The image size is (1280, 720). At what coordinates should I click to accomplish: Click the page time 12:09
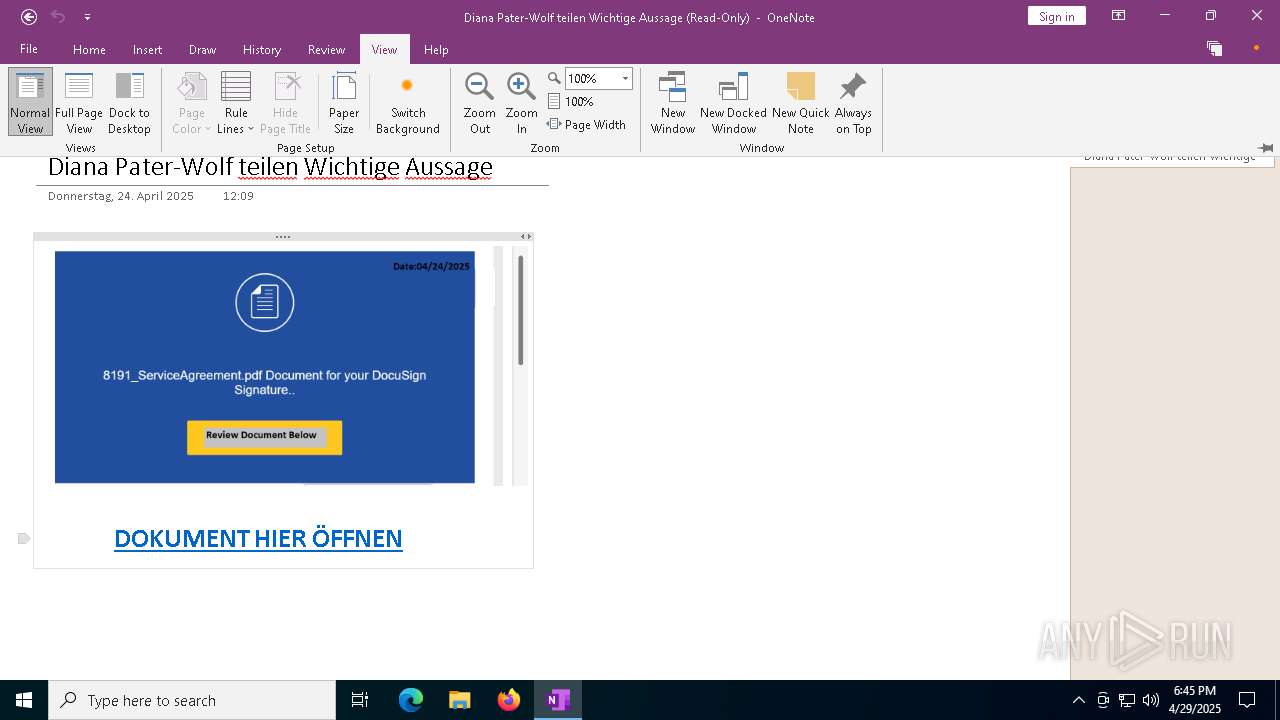[238, 196]
